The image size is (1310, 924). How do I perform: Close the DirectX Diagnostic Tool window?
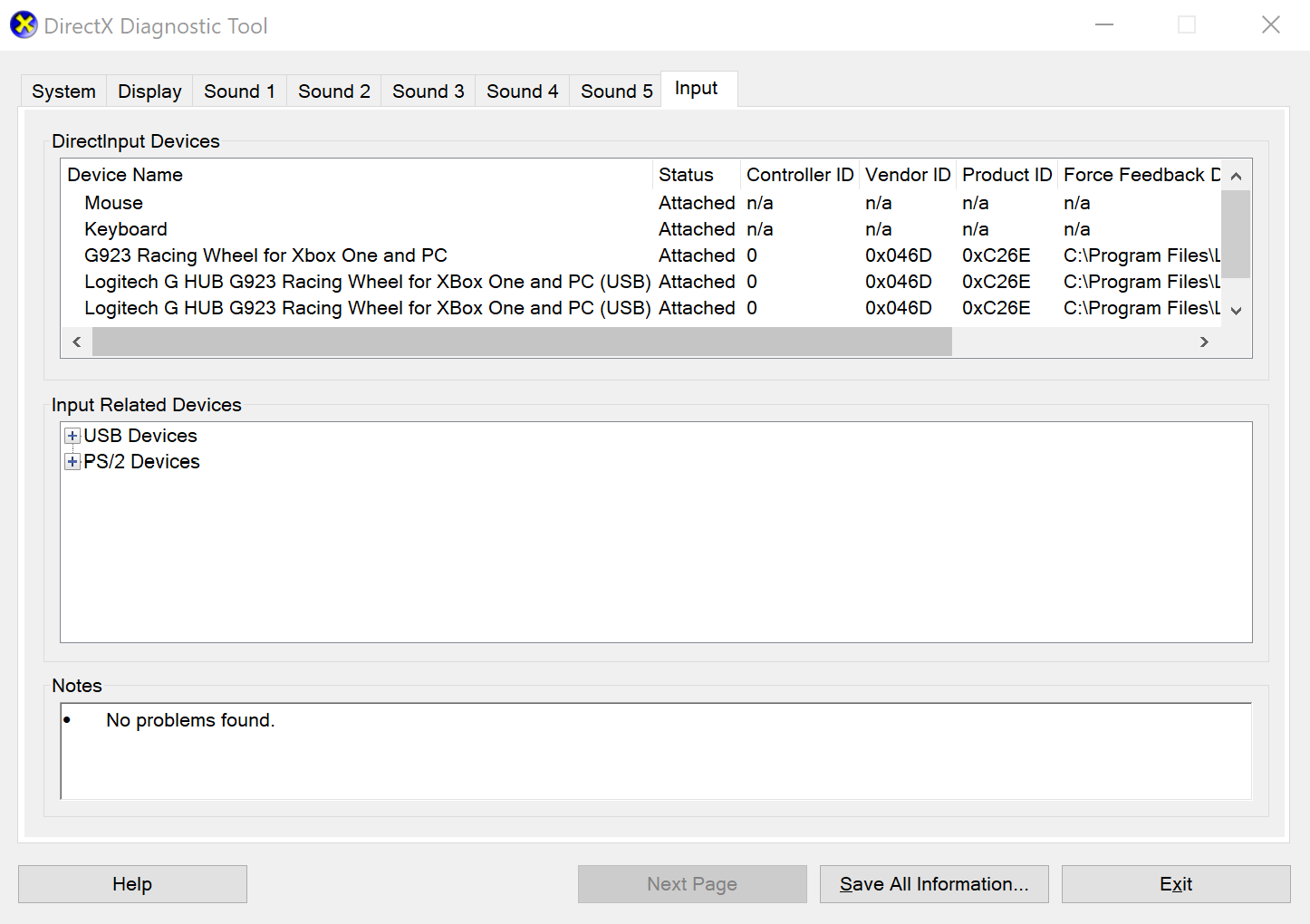point(1271,24)
